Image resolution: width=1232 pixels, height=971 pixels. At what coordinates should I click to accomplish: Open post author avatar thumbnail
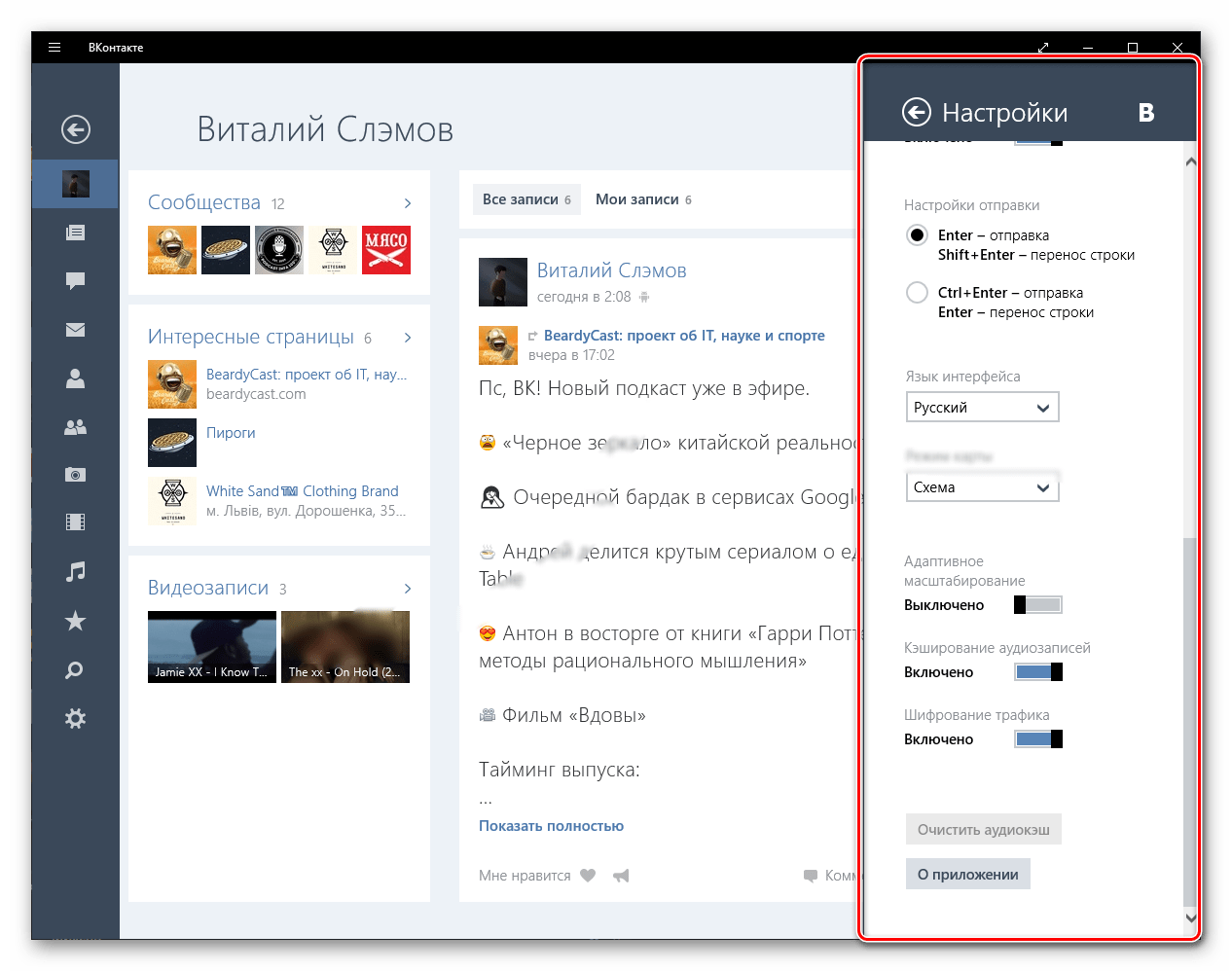coord(503,282)
